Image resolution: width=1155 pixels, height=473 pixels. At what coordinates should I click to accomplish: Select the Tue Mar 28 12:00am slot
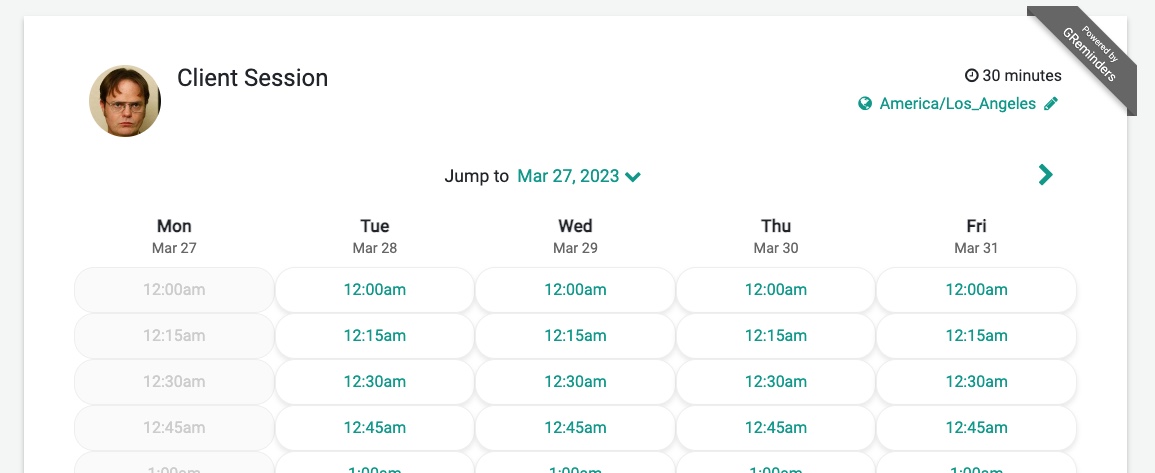pos(375,290)
